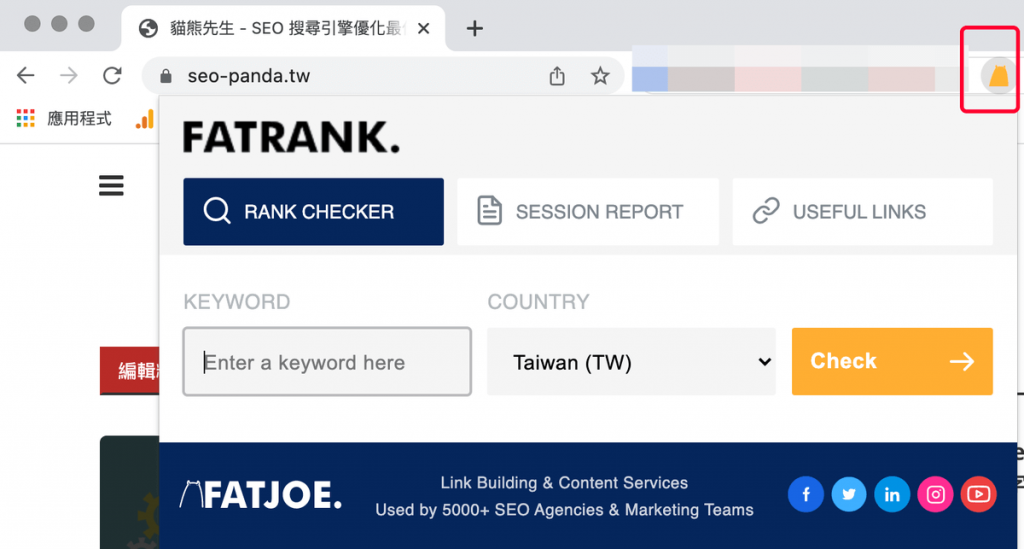
Task: Reload the seo-panda.tw page
Action: tap(112, 76)
